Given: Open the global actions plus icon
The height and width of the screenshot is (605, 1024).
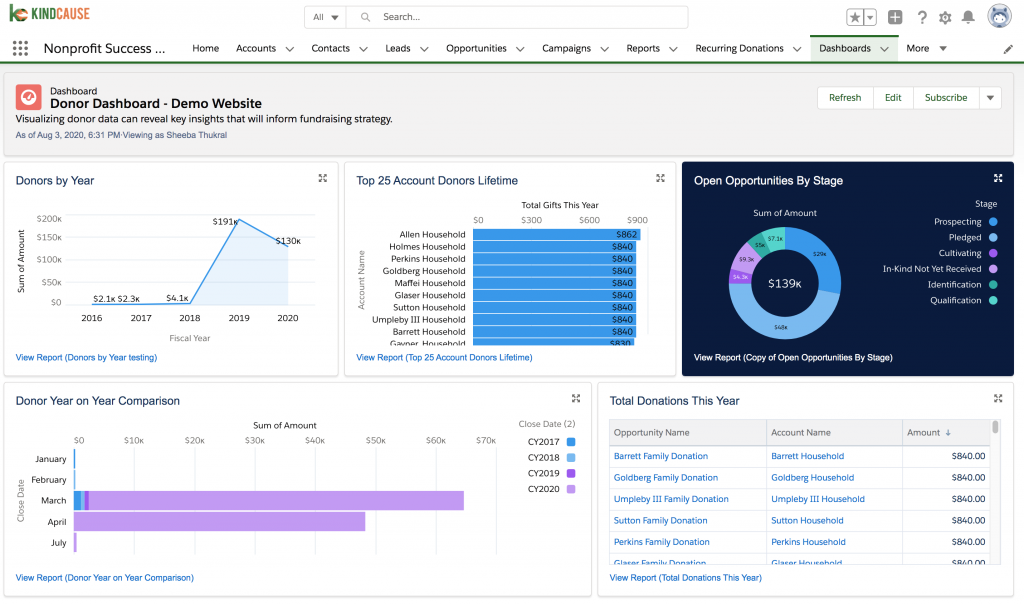Looking at the screenshot, I should tap(895, 17).
